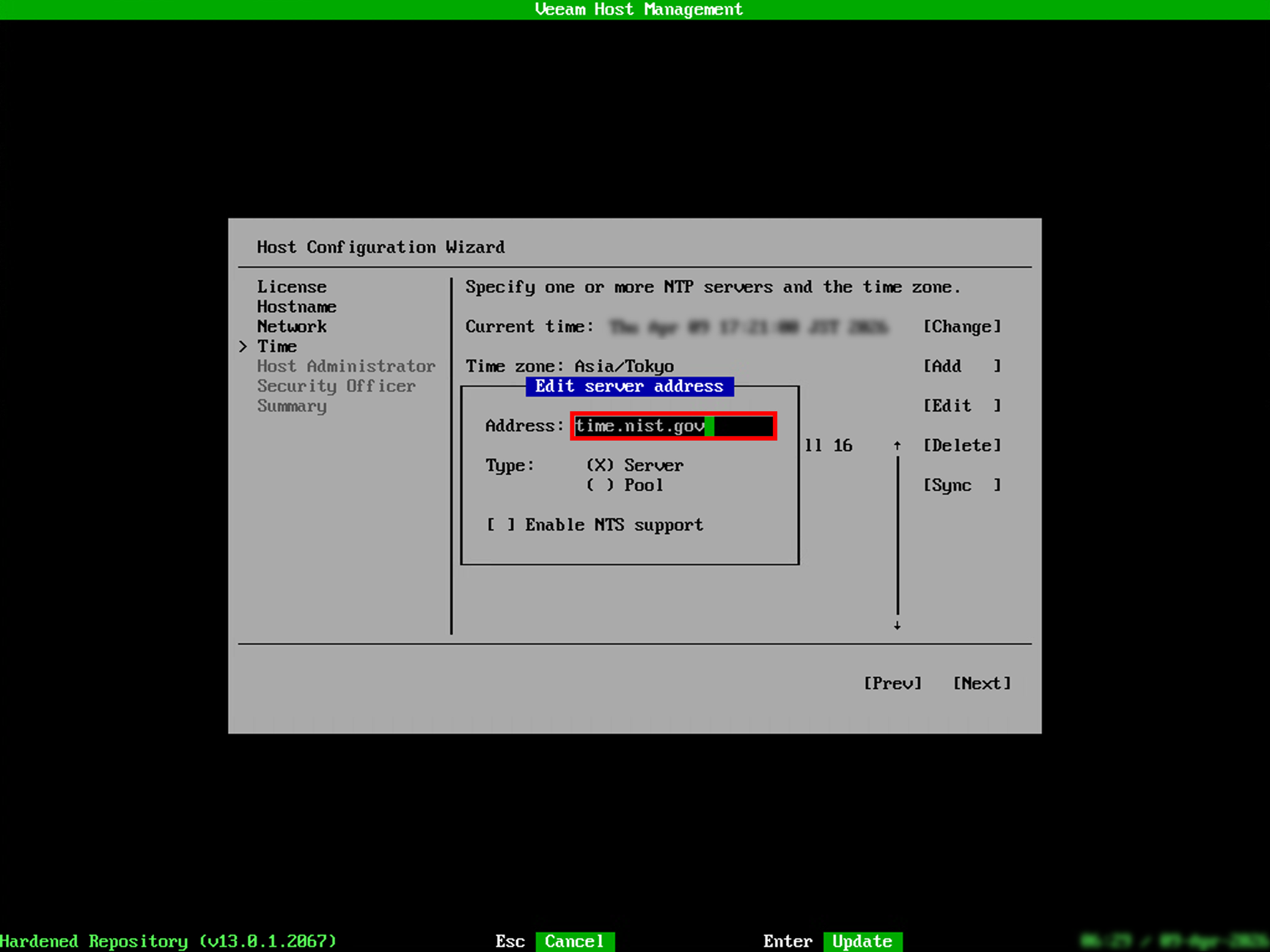Select the Hostname step in wizard menu
Screen dimensions: 1270x952
296,306
